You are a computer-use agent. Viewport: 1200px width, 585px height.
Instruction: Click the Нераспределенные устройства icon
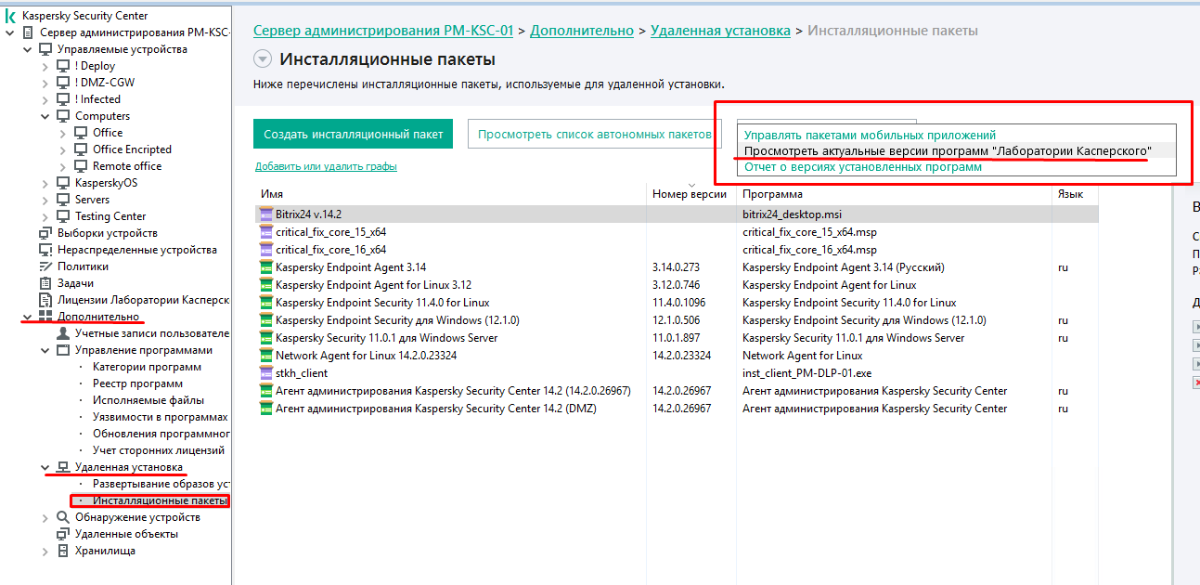coord(46,249)
